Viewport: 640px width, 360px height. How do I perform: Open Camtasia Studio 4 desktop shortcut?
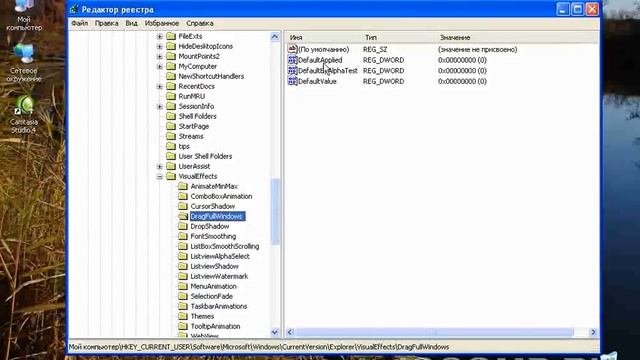tap(24, 114)
